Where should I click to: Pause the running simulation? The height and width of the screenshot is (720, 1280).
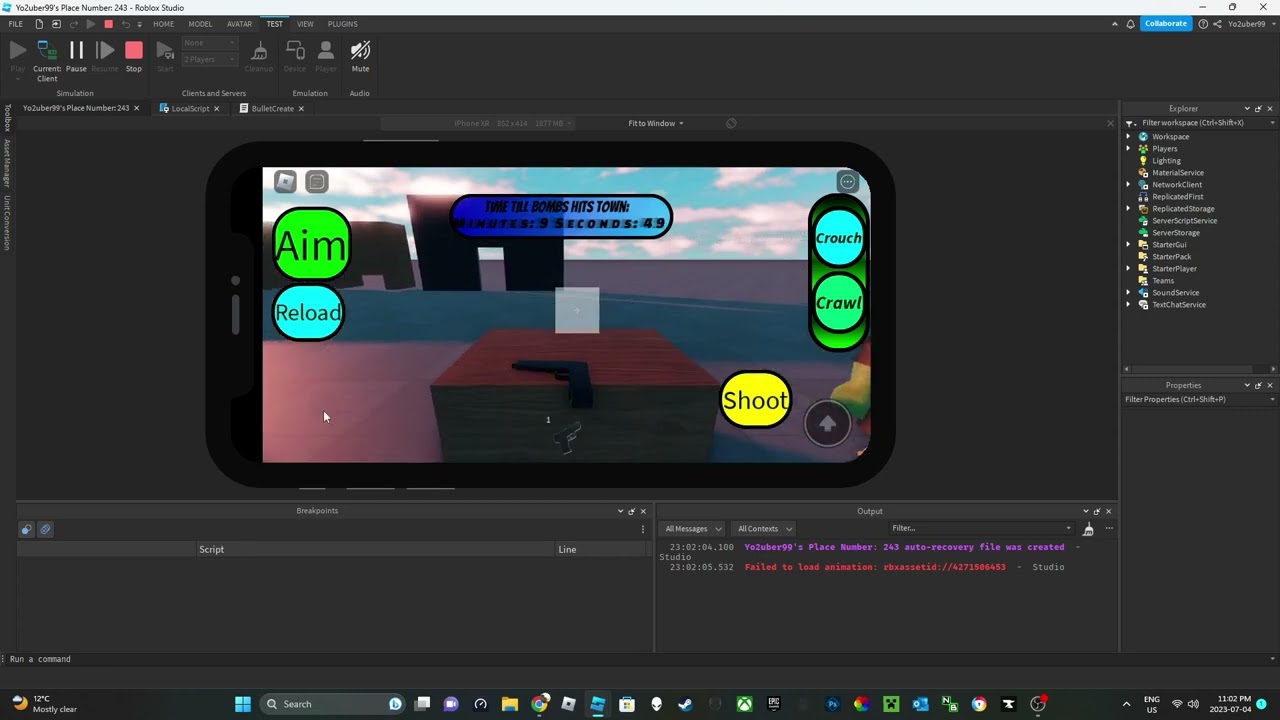[76, 56]
